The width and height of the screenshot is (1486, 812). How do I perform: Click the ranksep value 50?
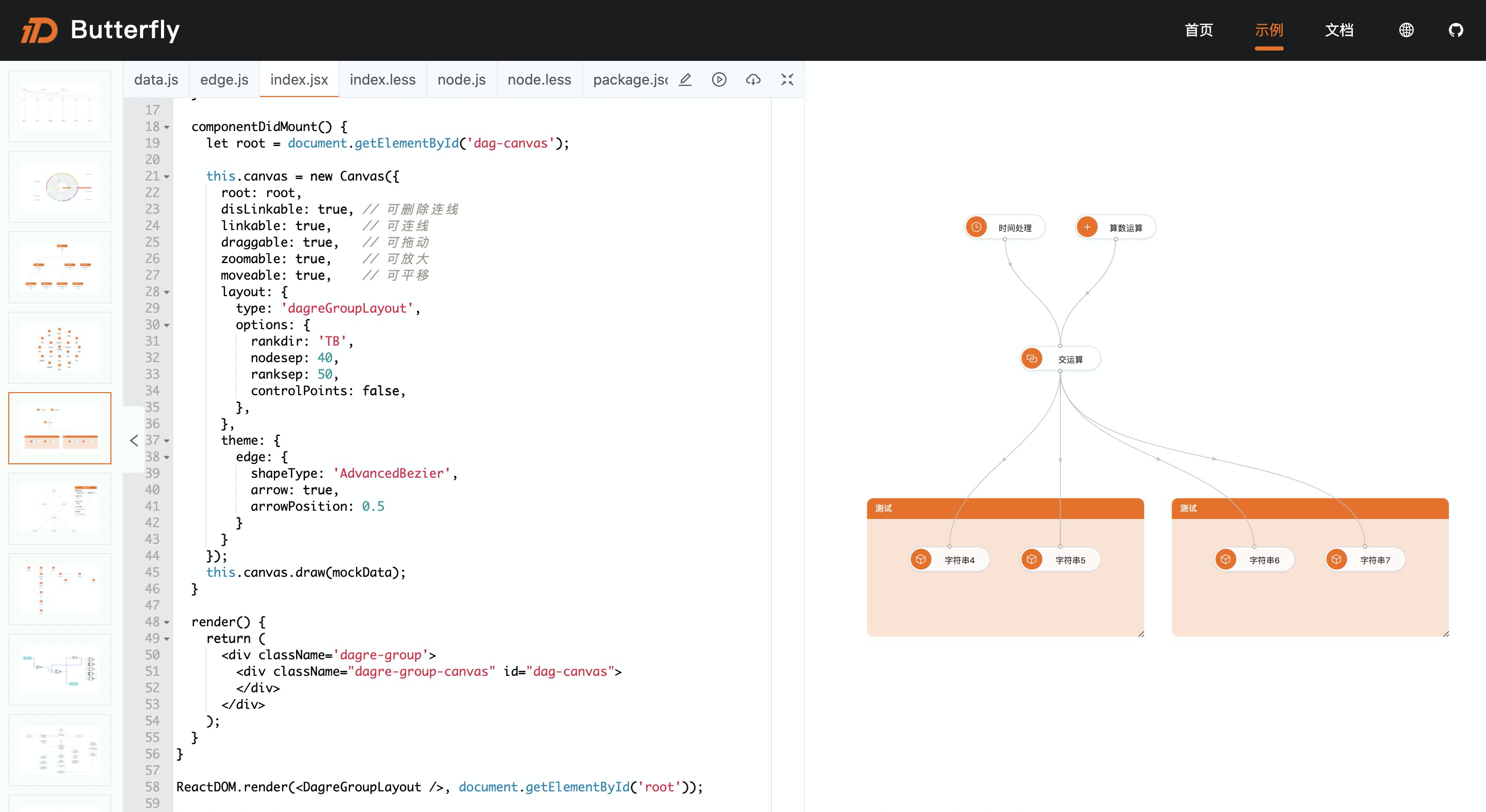pos(325,375)
